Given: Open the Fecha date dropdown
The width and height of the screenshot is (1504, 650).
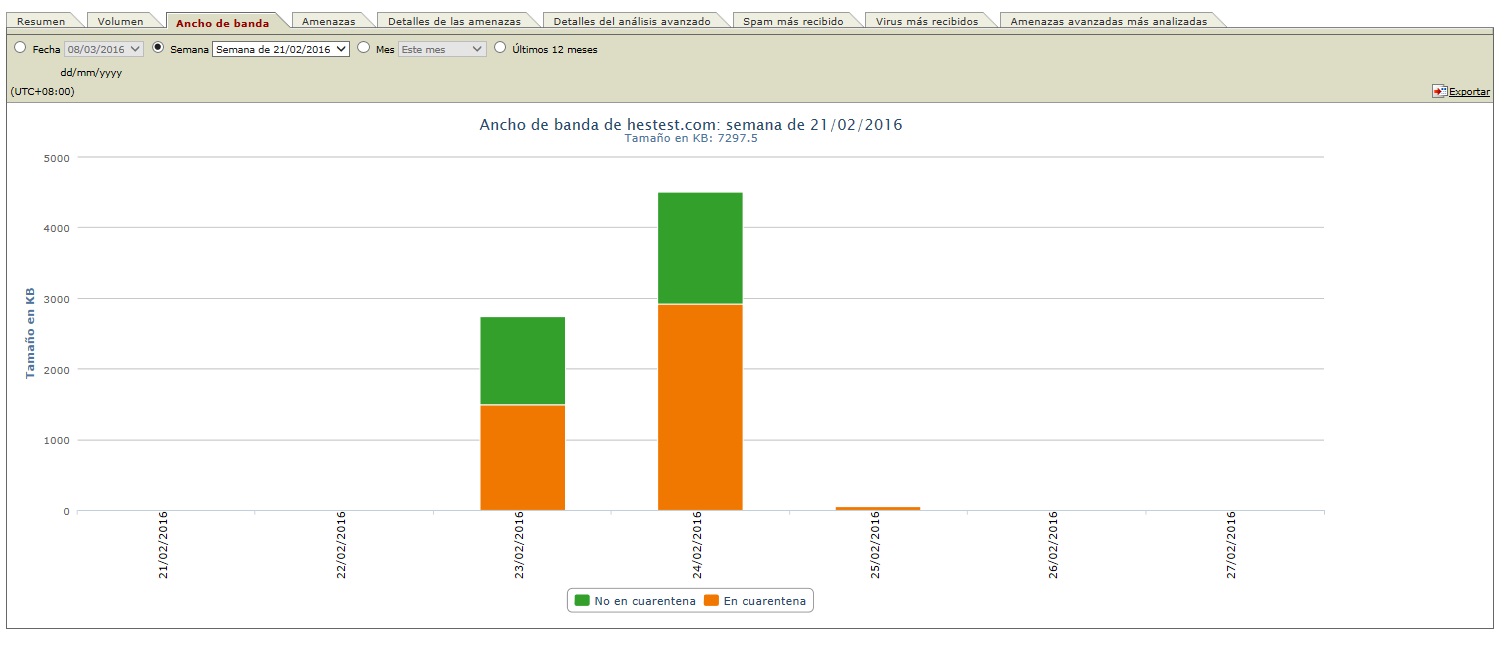Looking at the screenshot, I should (104, 48).
